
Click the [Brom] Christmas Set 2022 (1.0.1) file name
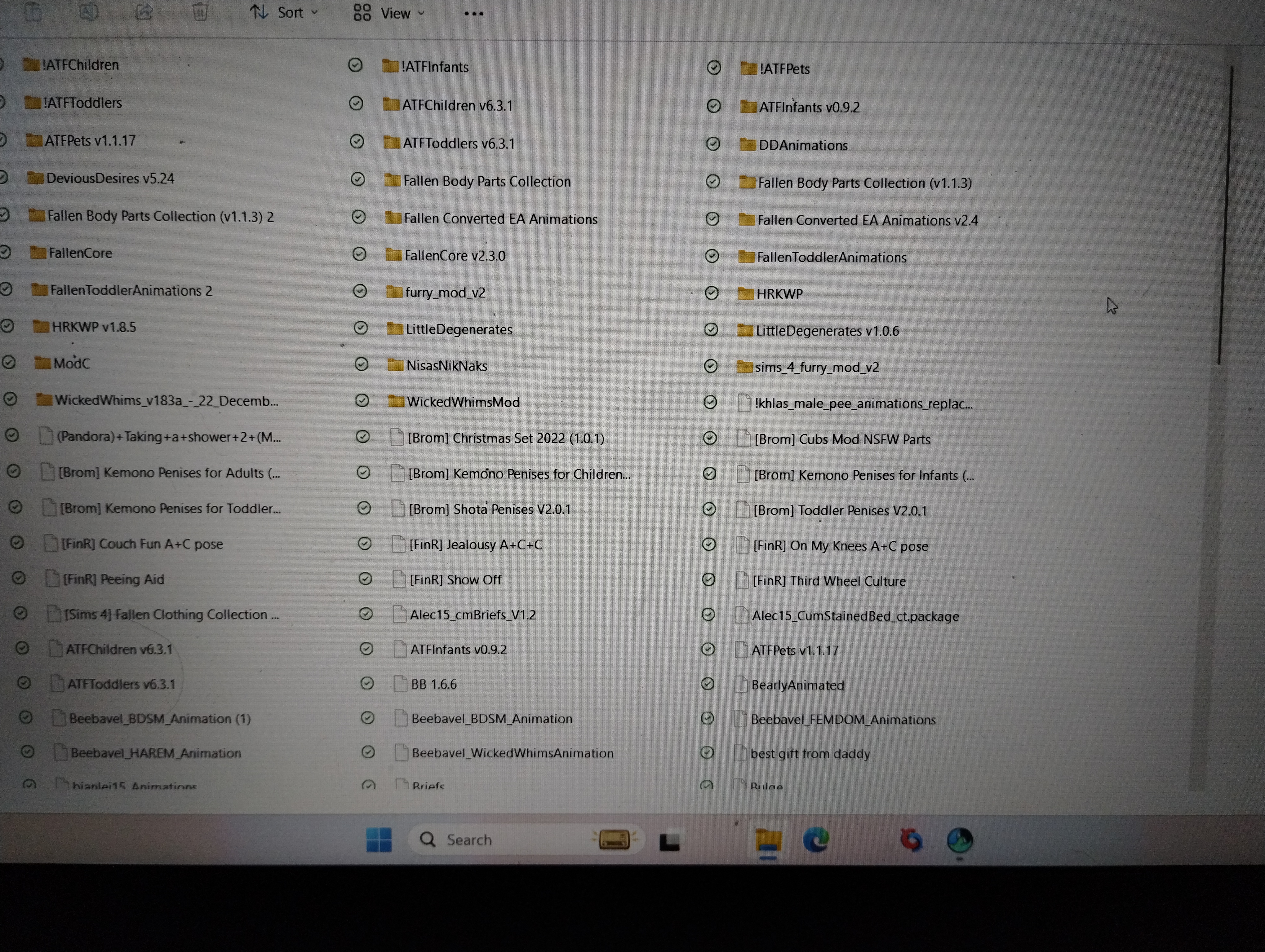tap(506, 438)
